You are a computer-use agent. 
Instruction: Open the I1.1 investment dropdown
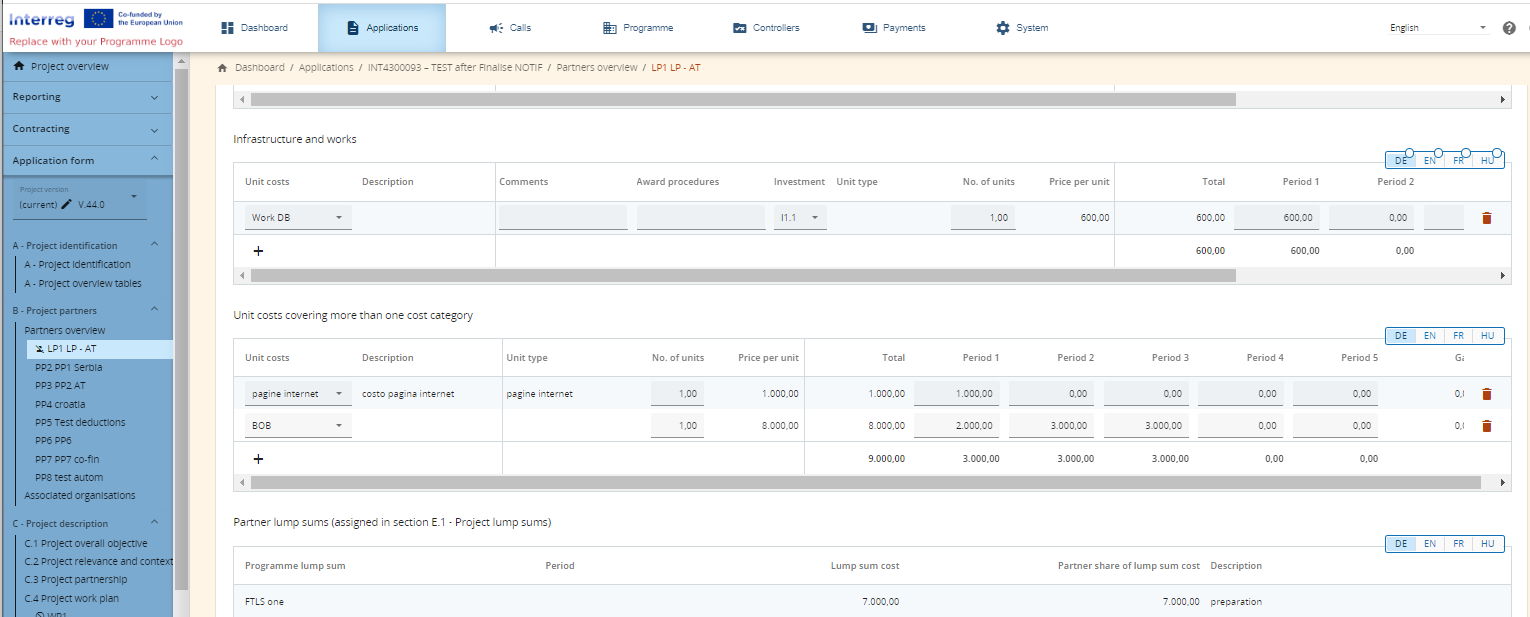coord(800,218)
